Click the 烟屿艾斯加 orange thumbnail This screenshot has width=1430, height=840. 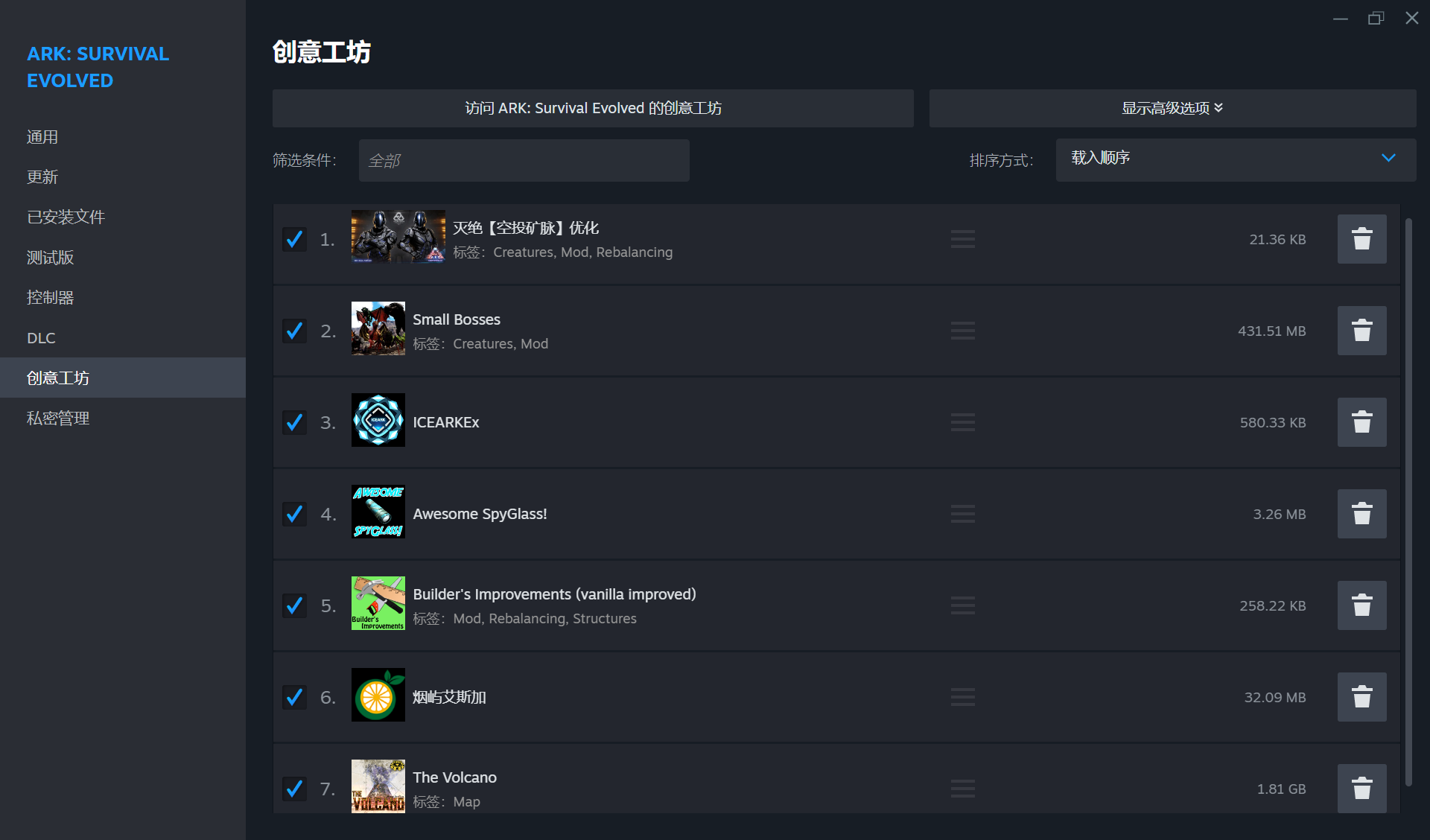coord(378,695)
